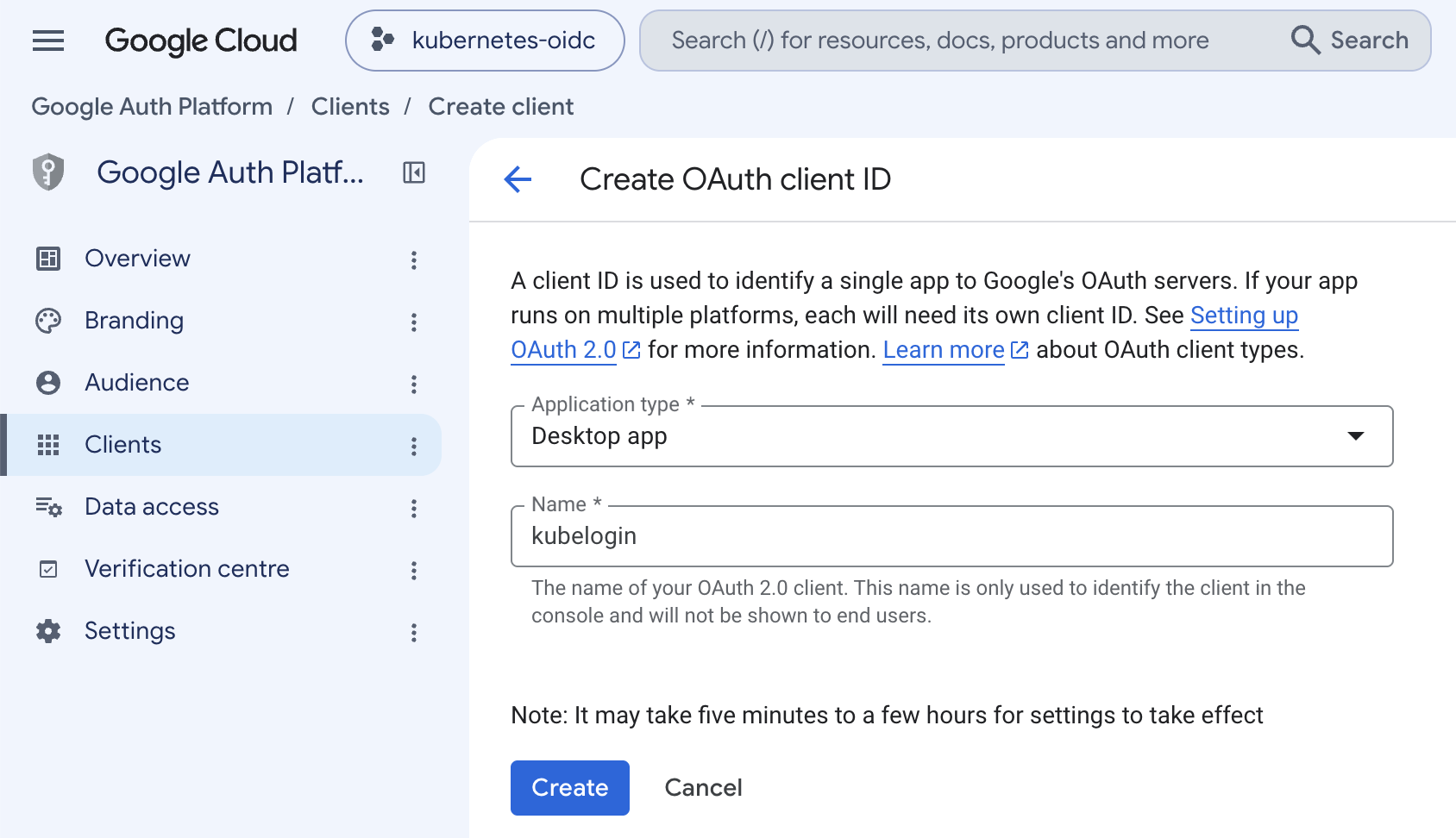Open more options for Verification centre
Viewport: 1456px width, 838px height.
point(414,571)
